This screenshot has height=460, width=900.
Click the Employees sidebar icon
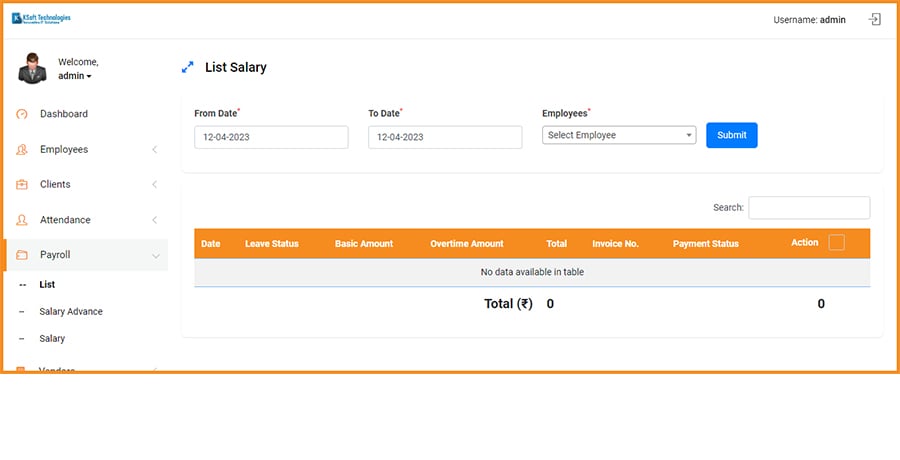click(x=22, y=150)
